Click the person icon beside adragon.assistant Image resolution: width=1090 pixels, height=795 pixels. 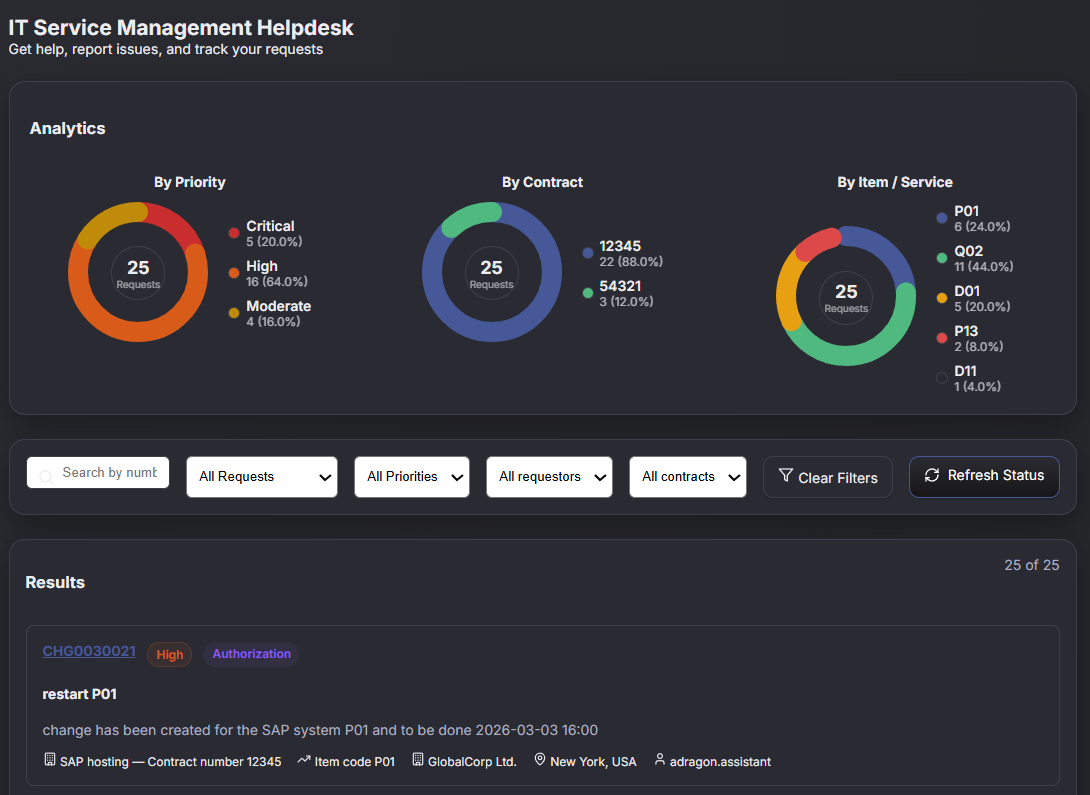(660, 760)
